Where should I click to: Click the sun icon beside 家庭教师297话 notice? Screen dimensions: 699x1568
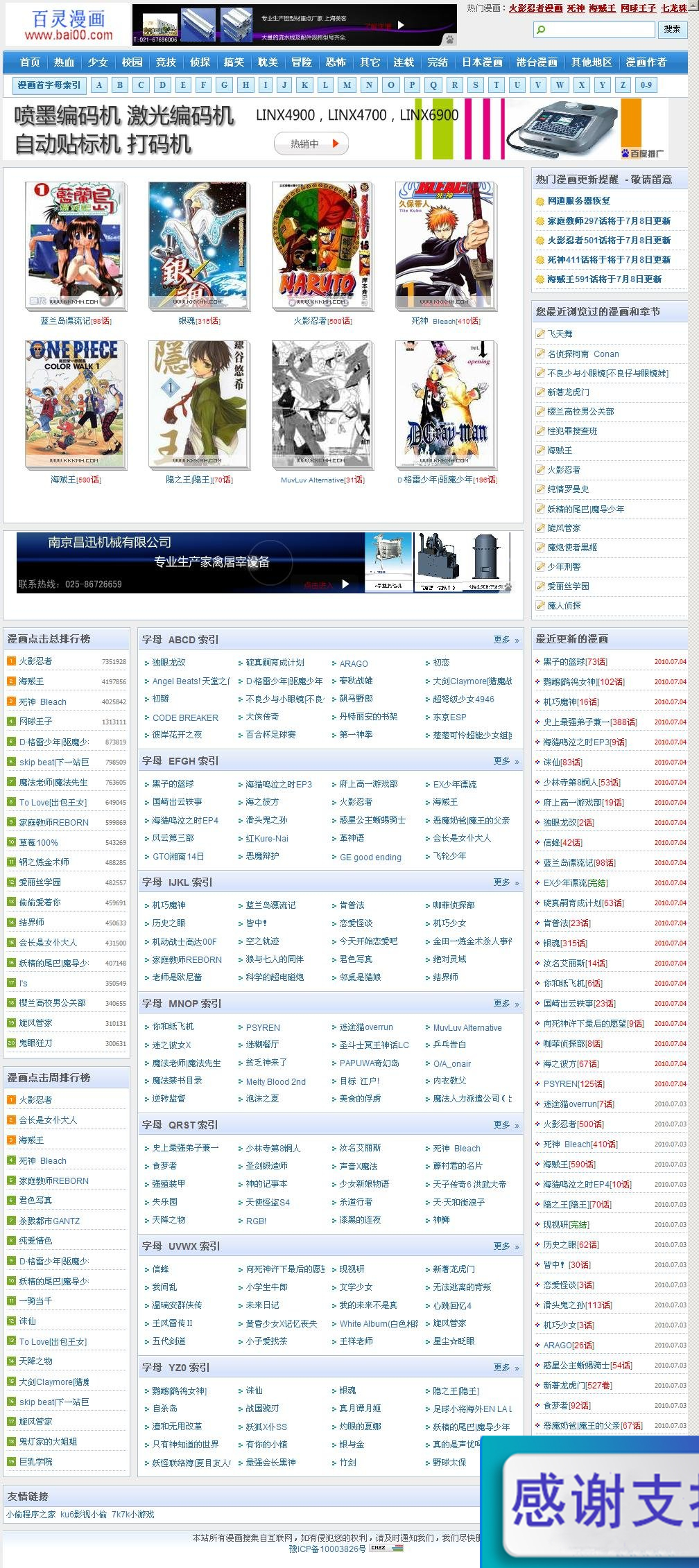540,220
